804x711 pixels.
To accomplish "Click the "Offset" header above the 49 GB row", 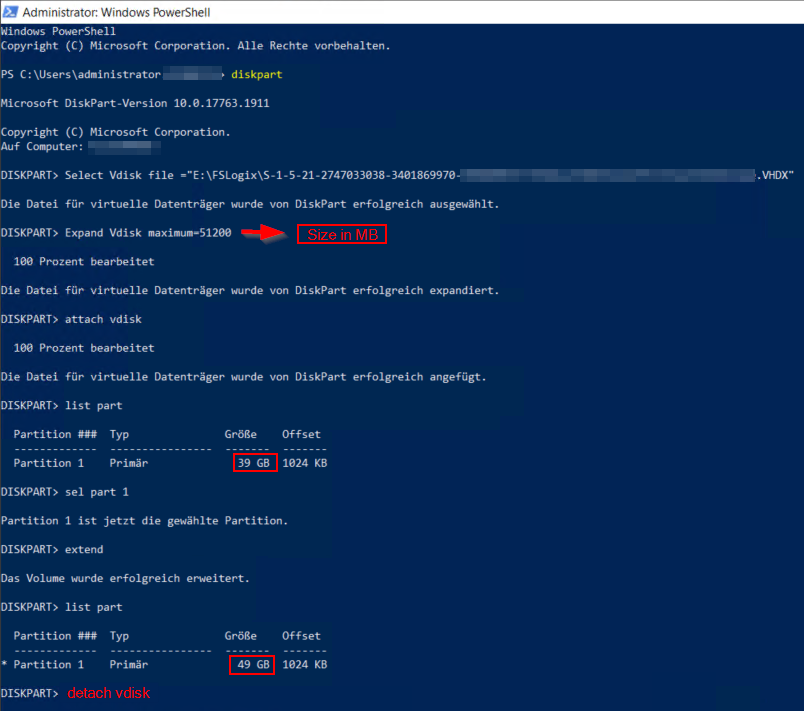I will click(x=302, y=636).
